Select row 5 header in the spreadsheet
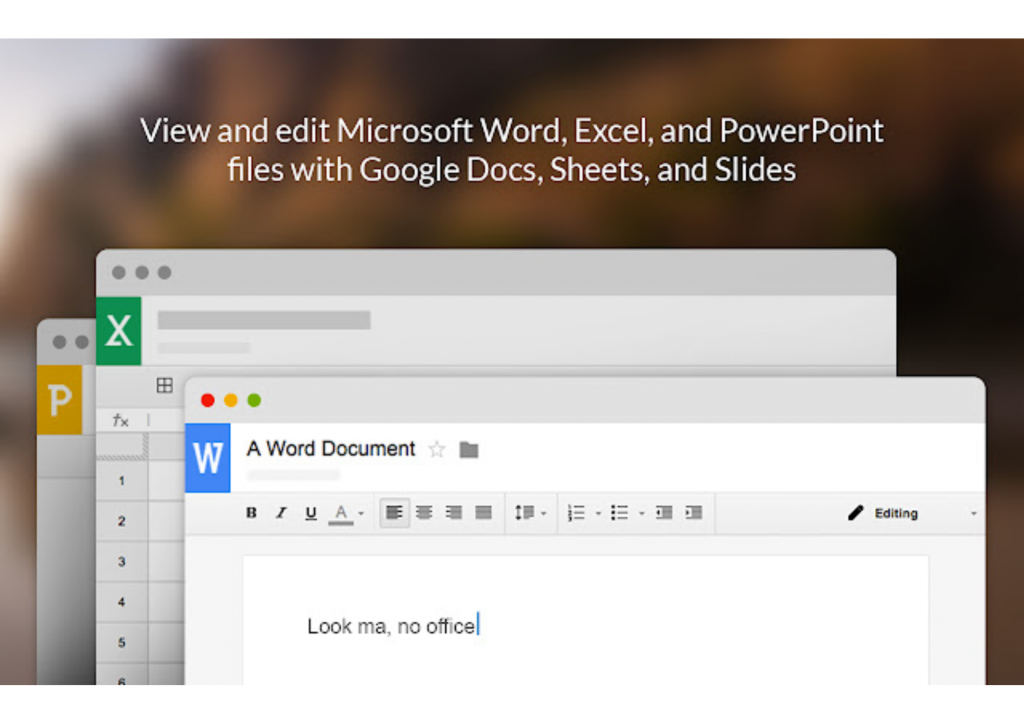 [122, 643]
